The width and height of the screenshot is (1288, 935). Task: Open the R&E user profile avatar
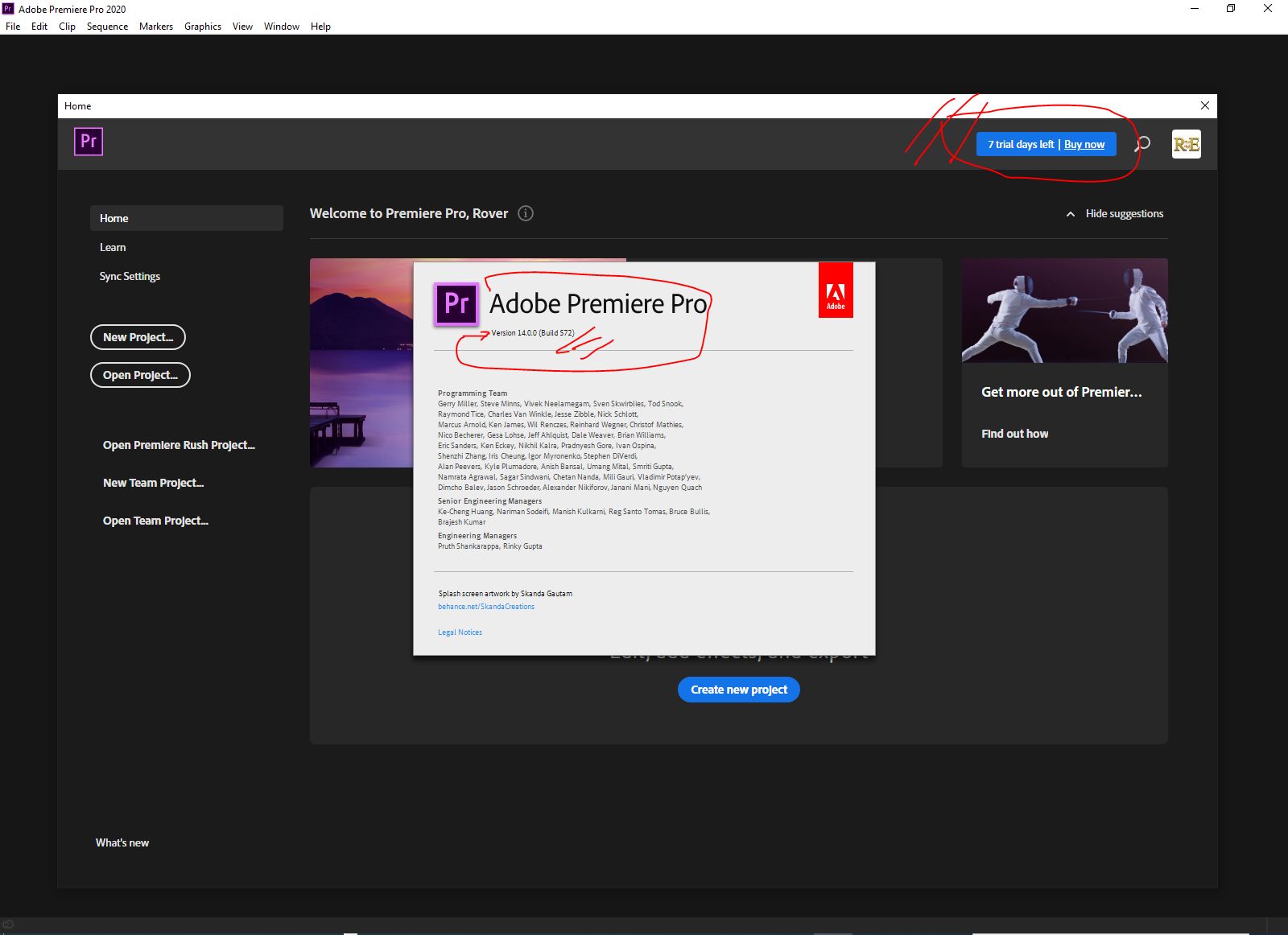tap(1187, 144)
